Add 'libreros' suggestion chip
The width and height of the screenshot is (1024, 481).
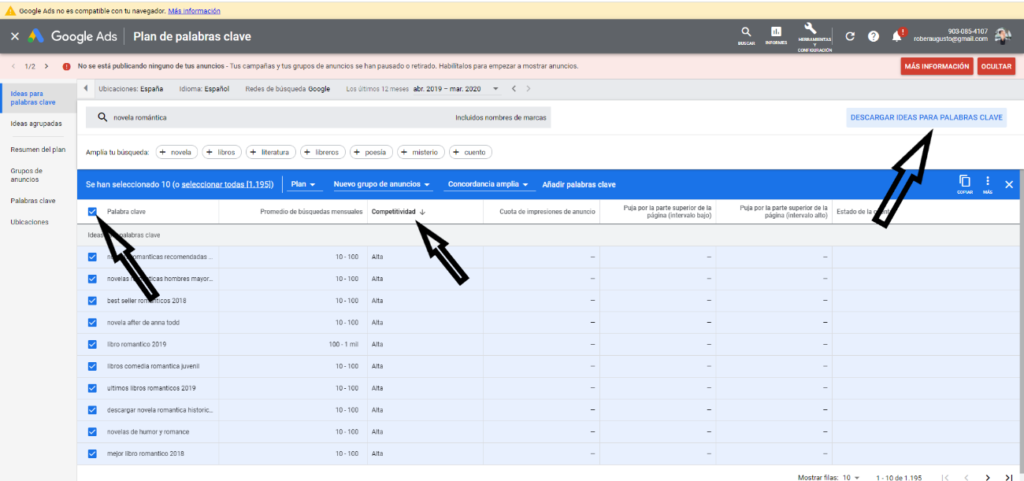coord(323,152)
